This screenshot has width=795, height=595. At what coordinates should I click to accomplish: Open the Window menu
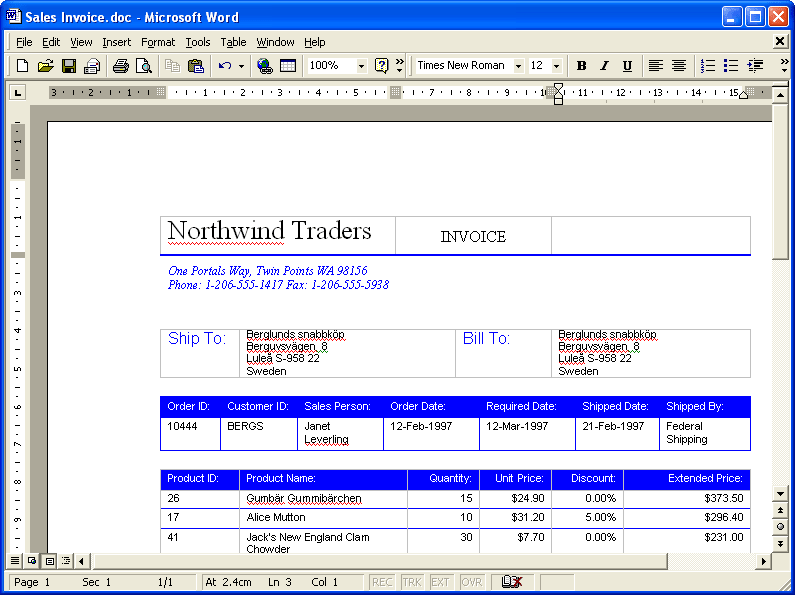[x=275, y=42]
